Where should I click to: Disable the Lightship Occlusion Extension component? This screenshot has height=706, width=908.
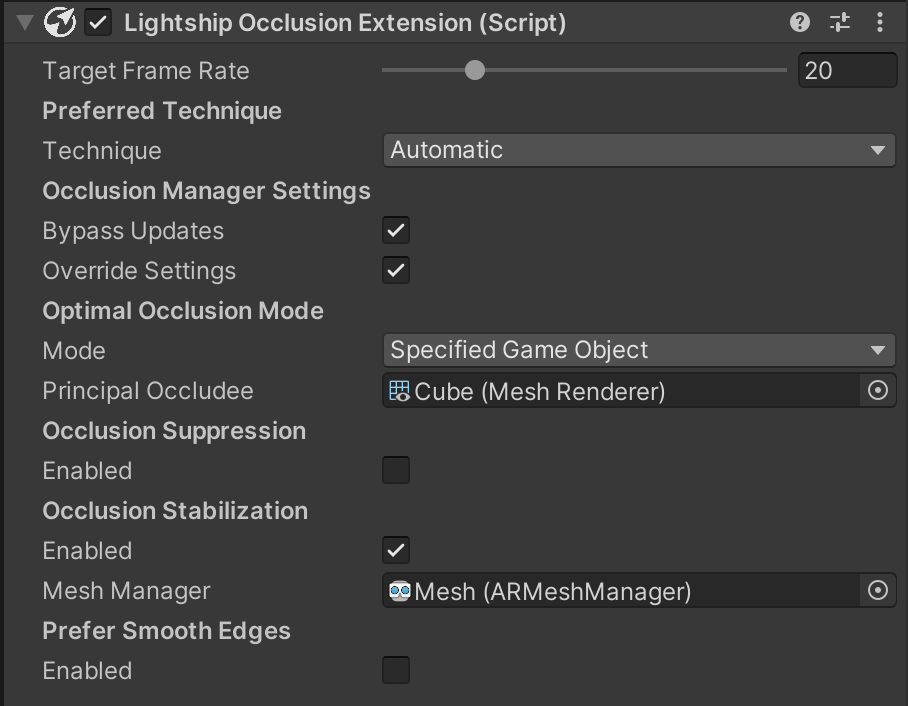point(97,22)
